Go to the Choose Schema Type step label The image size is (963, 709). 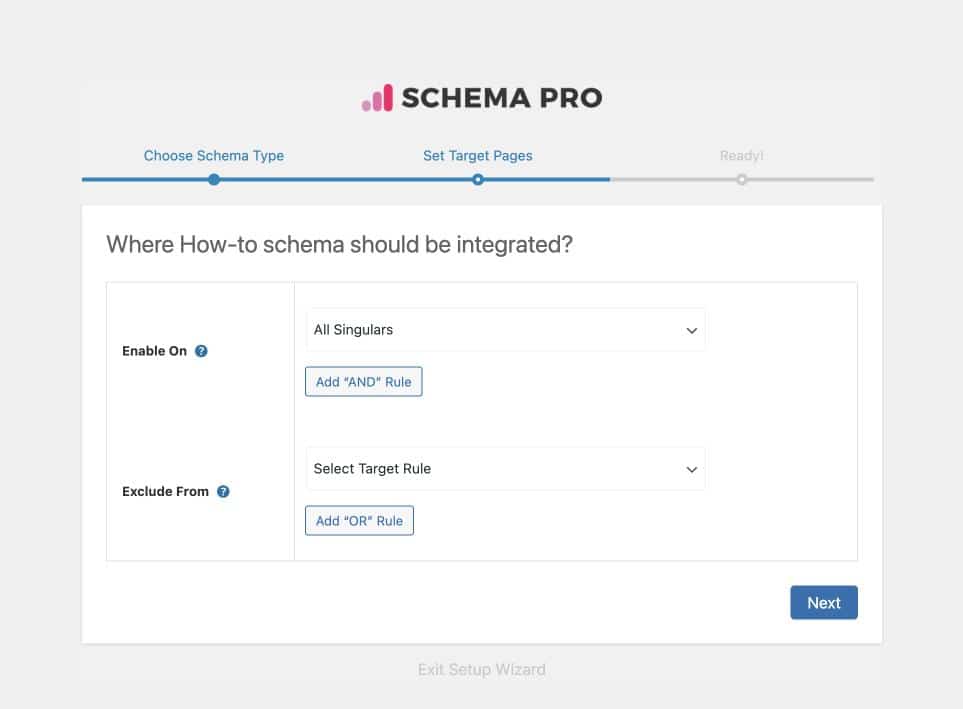(x=214, y=156)
